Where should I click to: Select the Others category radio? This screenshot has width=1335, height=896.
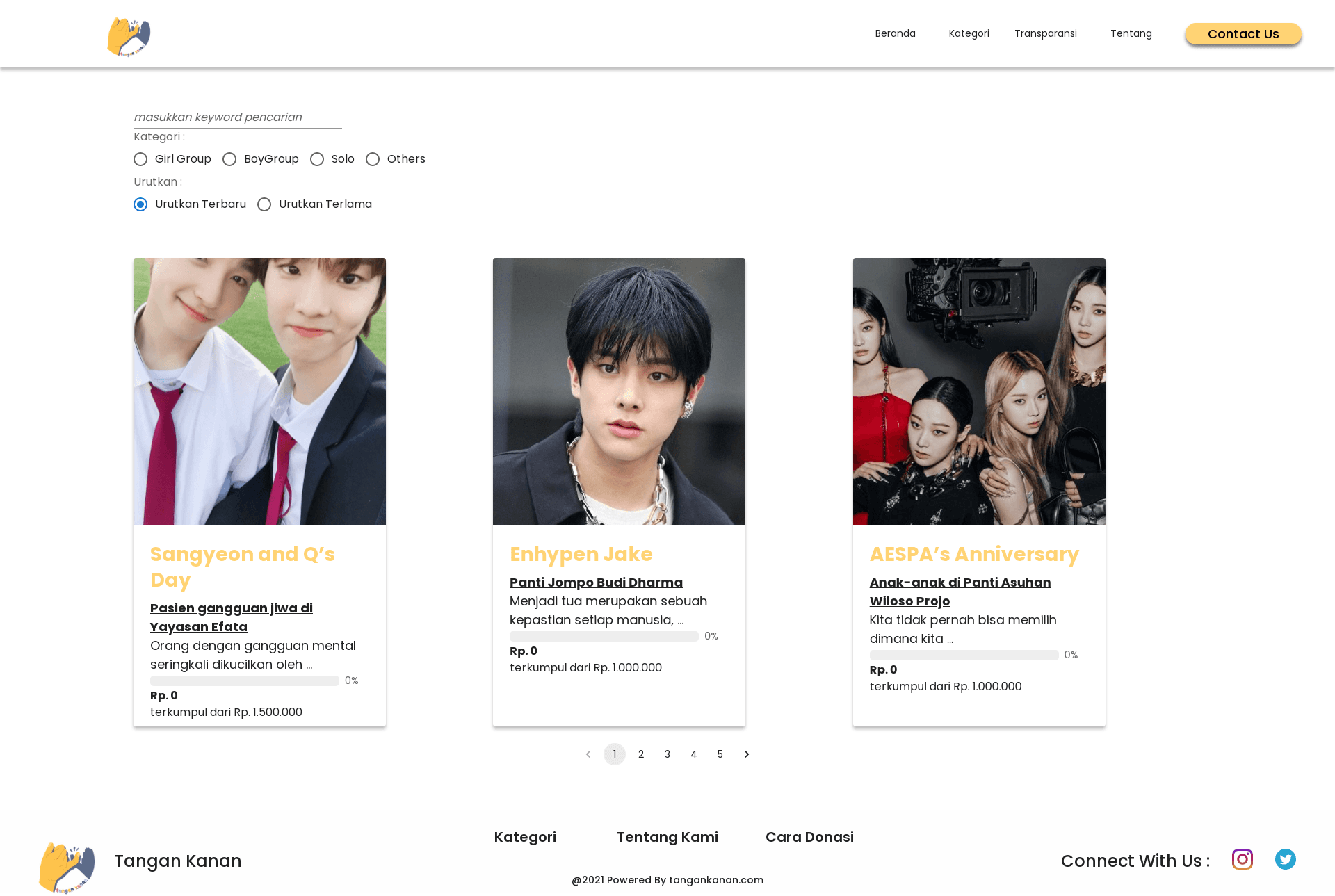click(373, 159)
